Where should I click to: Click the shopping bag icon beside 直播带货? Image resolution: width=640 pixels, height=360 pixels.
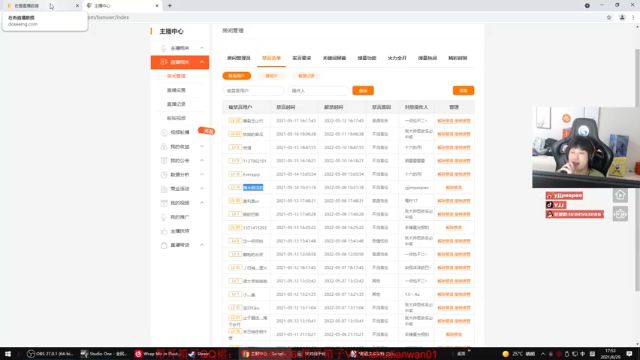pos(164,245)
